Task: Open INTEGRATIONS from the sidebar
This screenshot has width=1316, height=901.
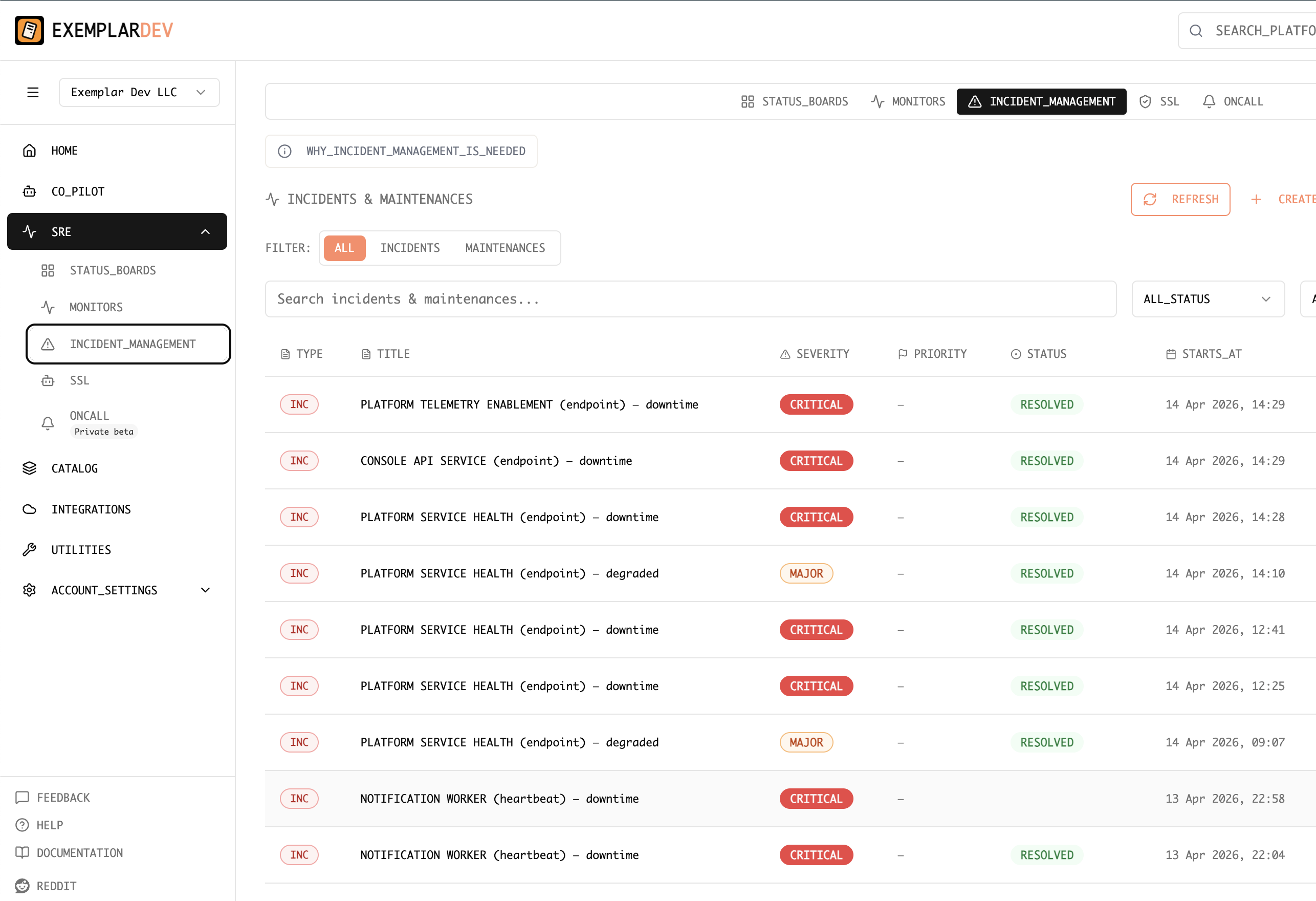Action: click(x=91, y=509)
